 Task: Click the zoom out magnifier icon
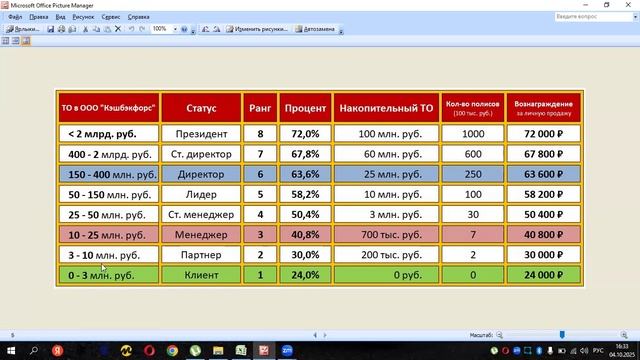tap(500, 335)
